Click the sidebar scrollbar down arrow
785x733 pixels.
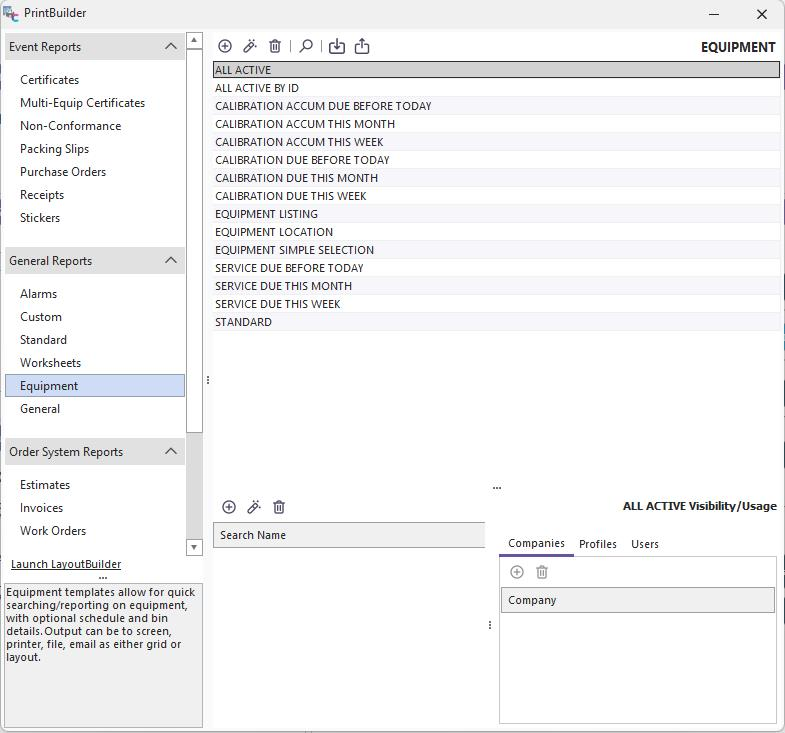click(x=195, y=547)
